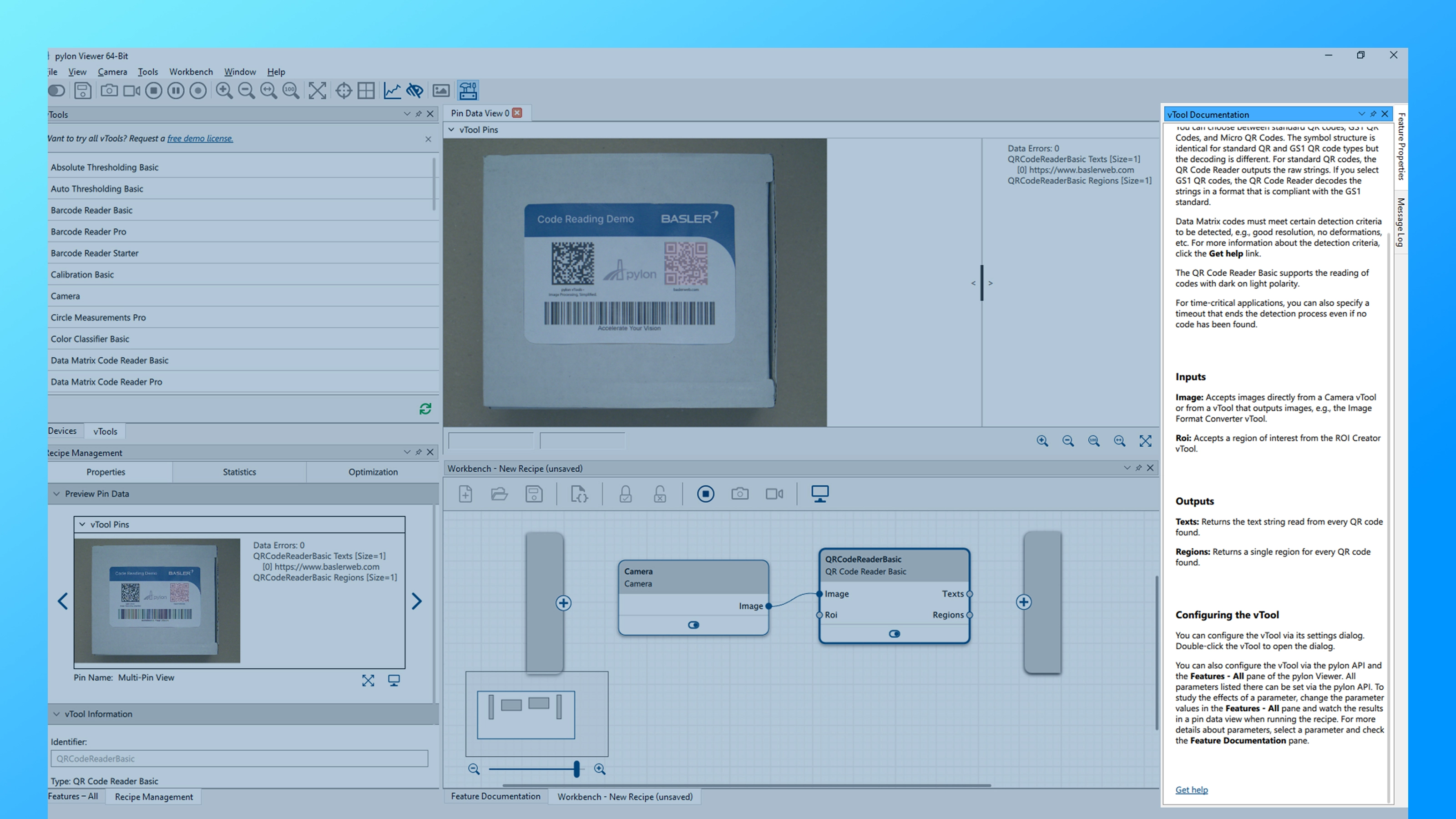Screen dimensions: 1456x819
Task: Click the stop icon in the Workbench toolbar
Action: point(705,494)
